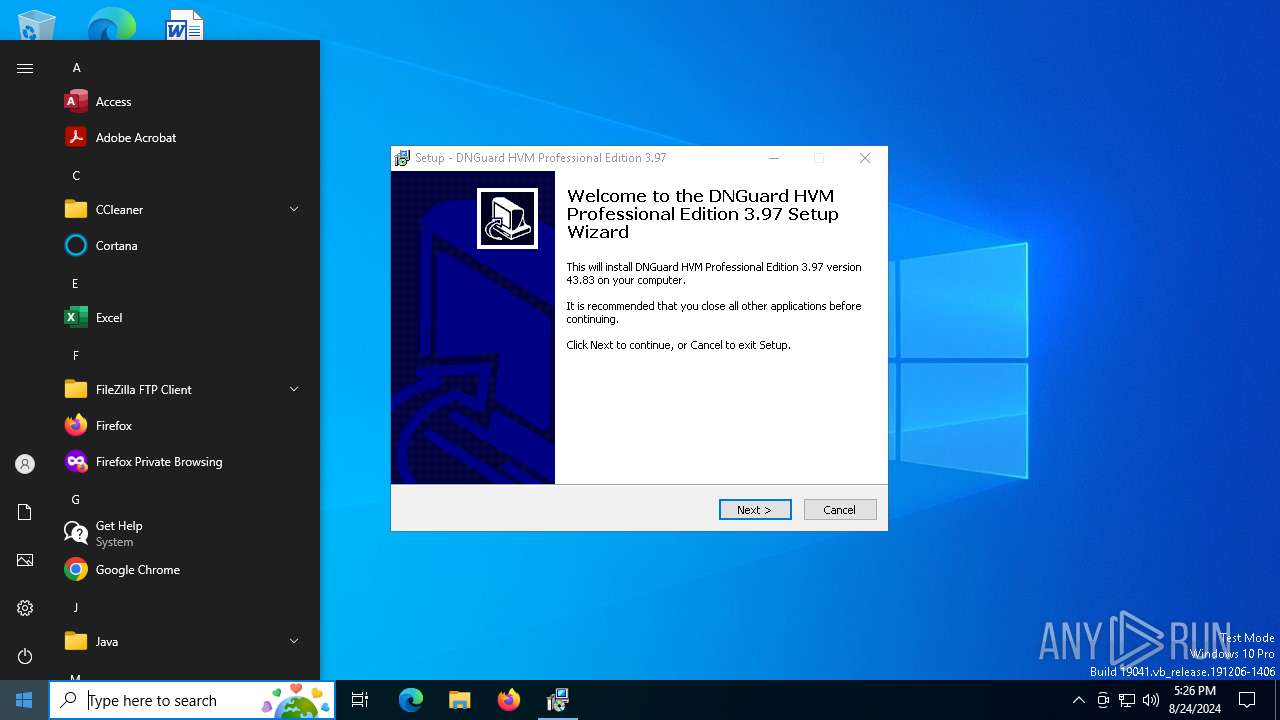Select the letter E section header
Viewport: 1280px width, 720px height.
75,284
